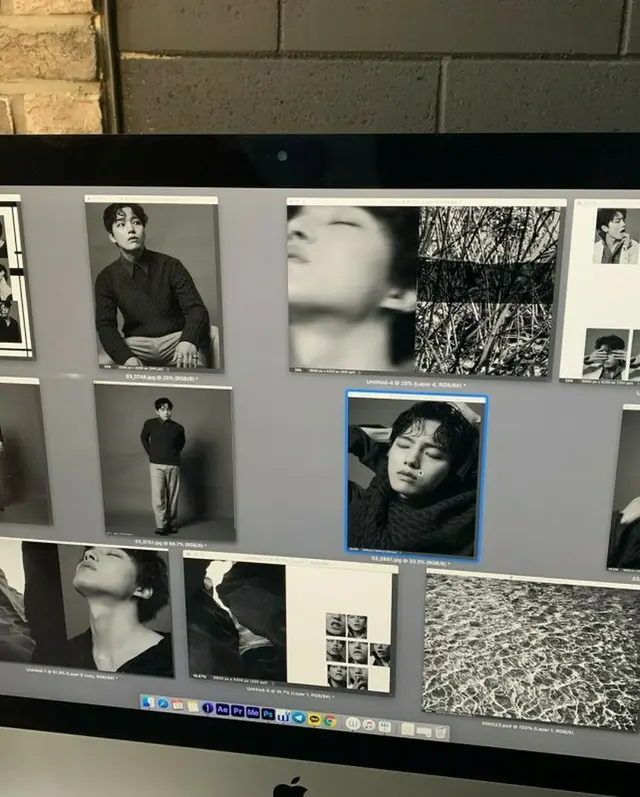The width and height of the screenshot is (640, 797).
Task: Select the Untitled-1 neck profile collage window
Action: [85, 607]
